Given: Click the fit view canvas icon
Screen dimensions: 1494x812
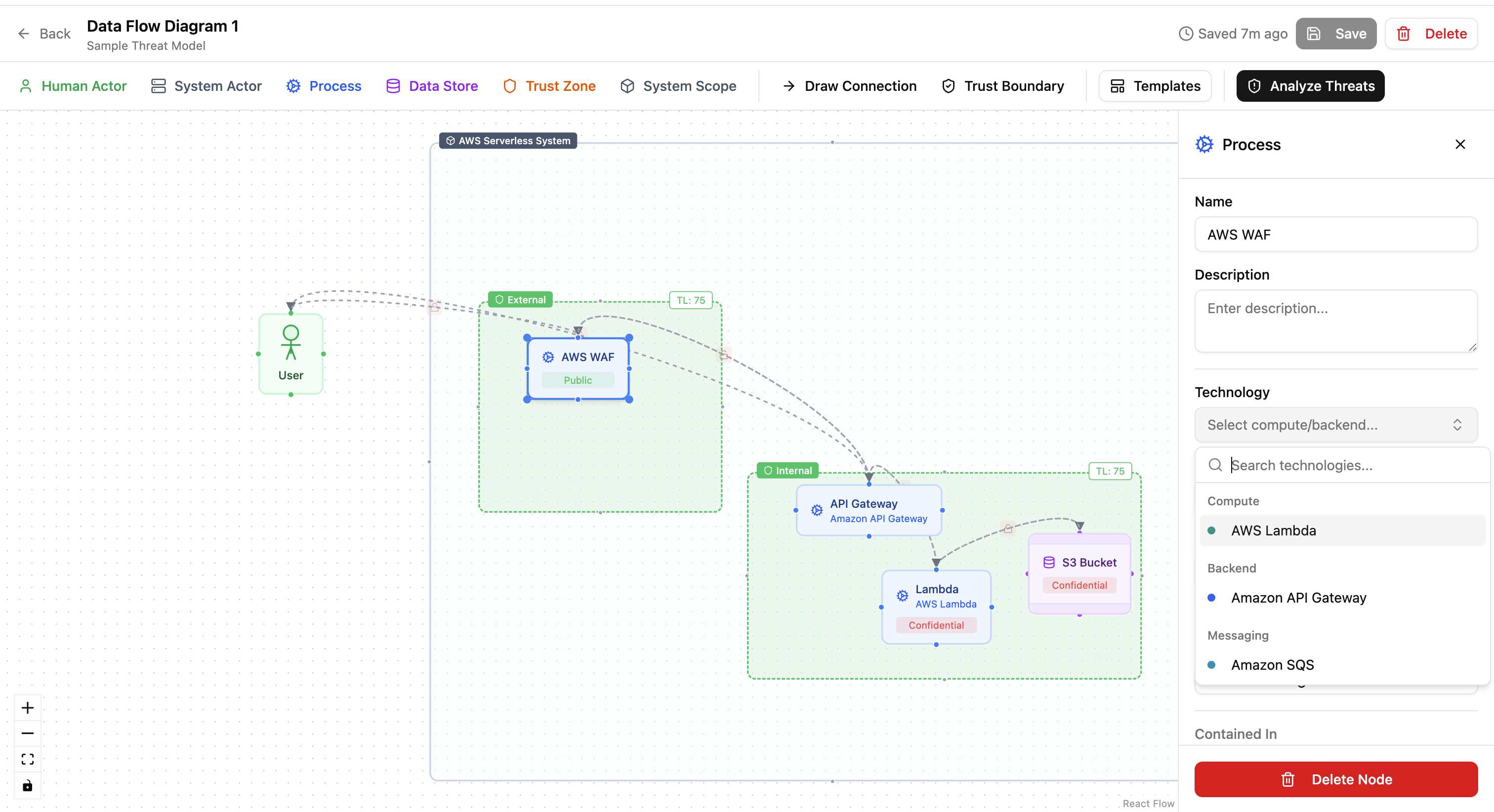Looking at the screenshot, I should (27, 759).
